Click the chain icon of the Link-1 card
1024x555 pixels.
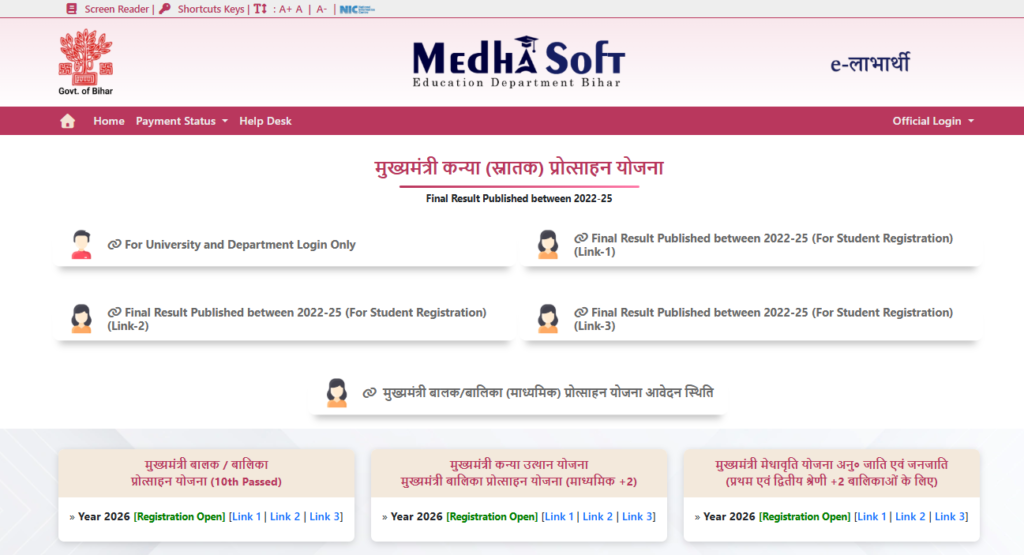581,238
